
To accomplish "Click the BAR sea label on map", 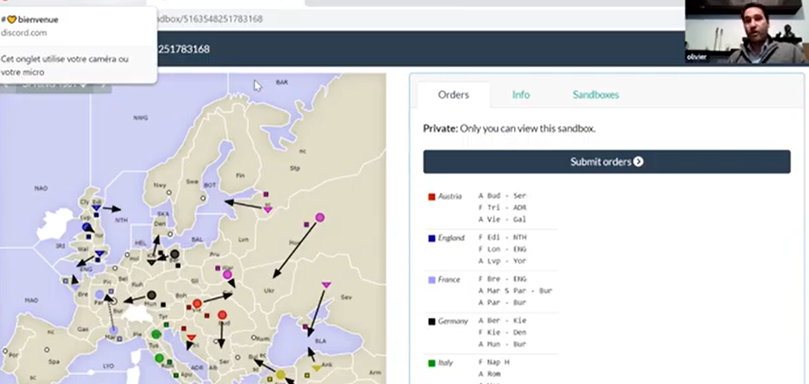I will tap(282, 82).
